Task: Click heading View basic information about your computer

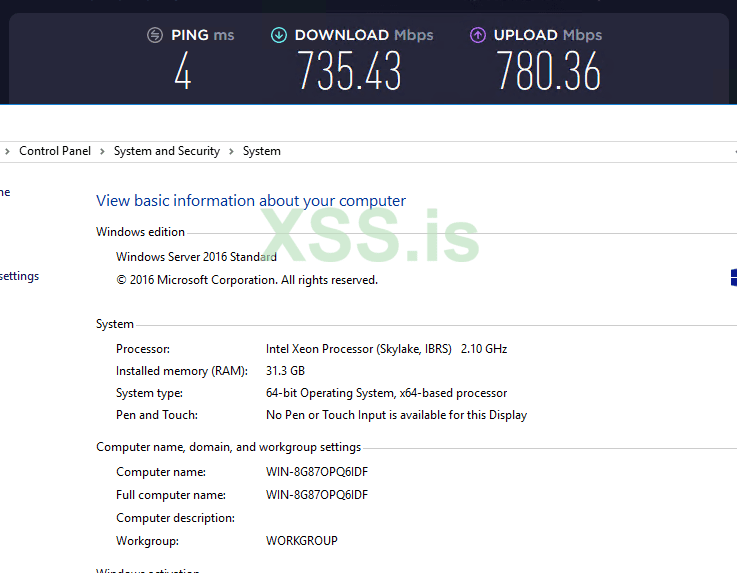Action: point(251,201)
